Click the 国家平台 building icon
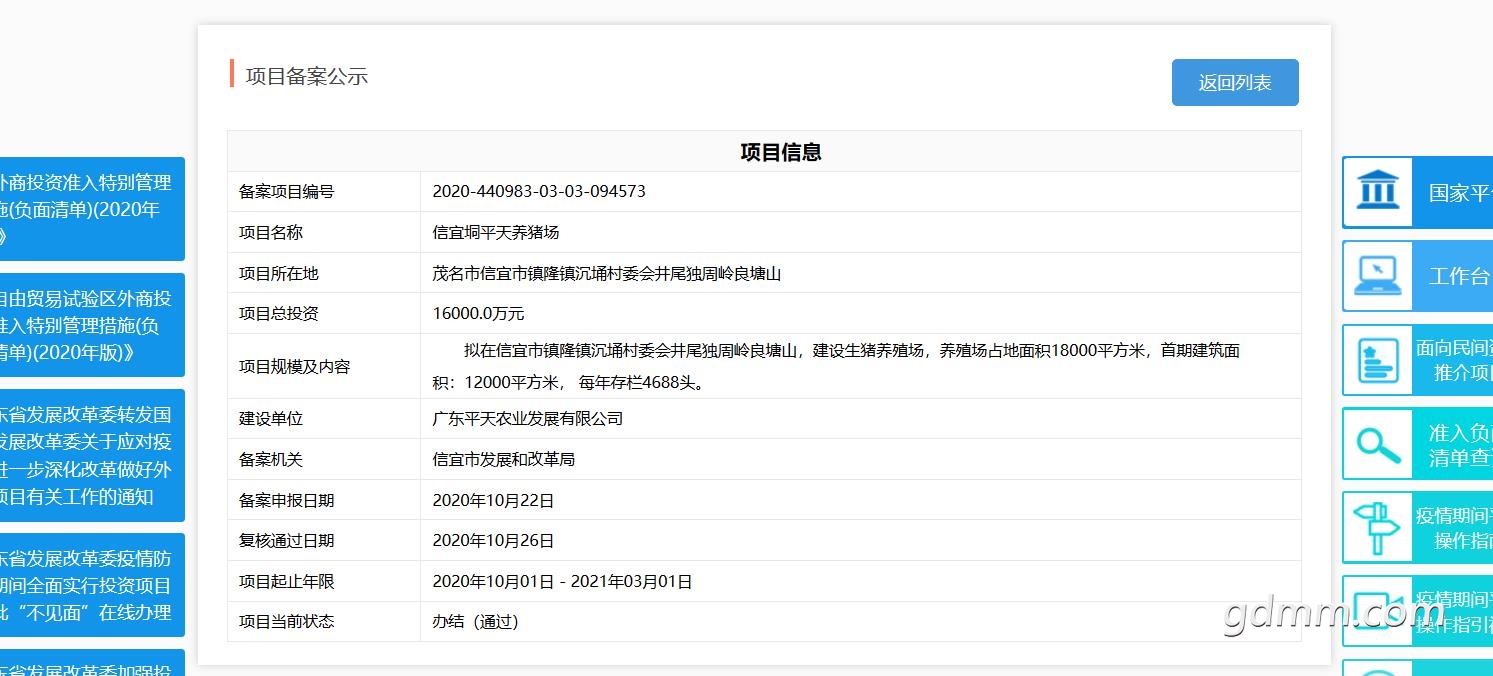The height and width of the screenshot is (676, 1493). click(x=1377, y=191)
